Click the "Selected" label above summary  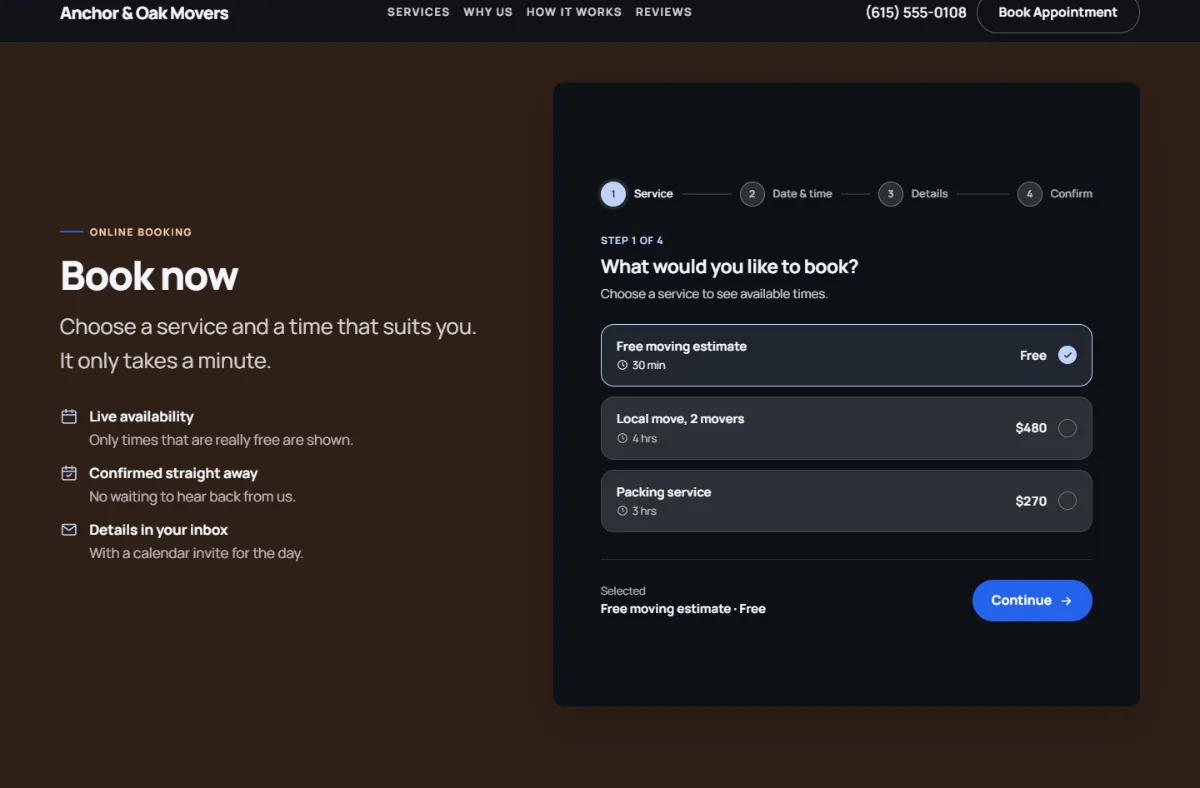623,591
